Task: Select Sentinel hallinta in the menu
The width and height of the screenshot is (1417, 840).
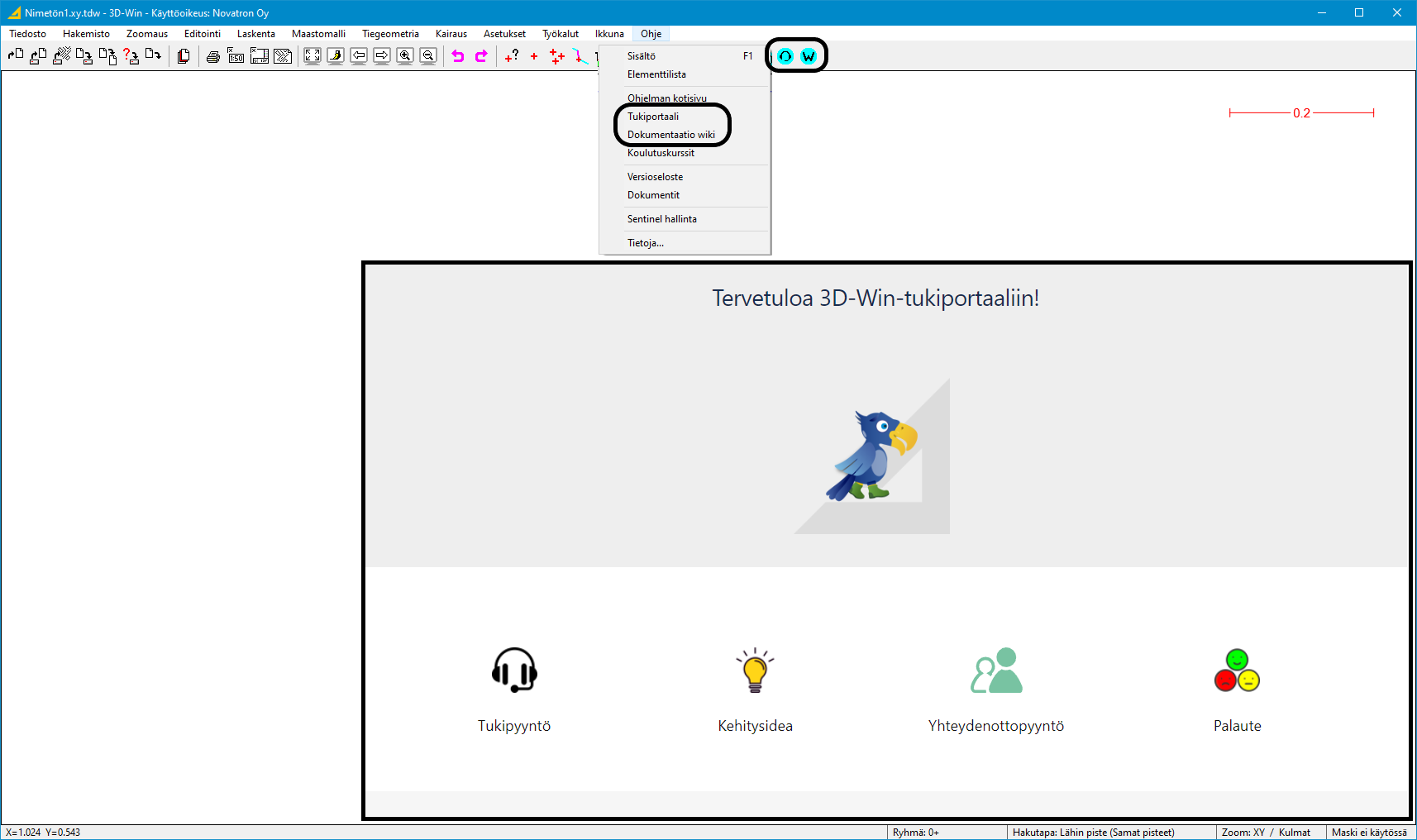Action: pos(661,219)
